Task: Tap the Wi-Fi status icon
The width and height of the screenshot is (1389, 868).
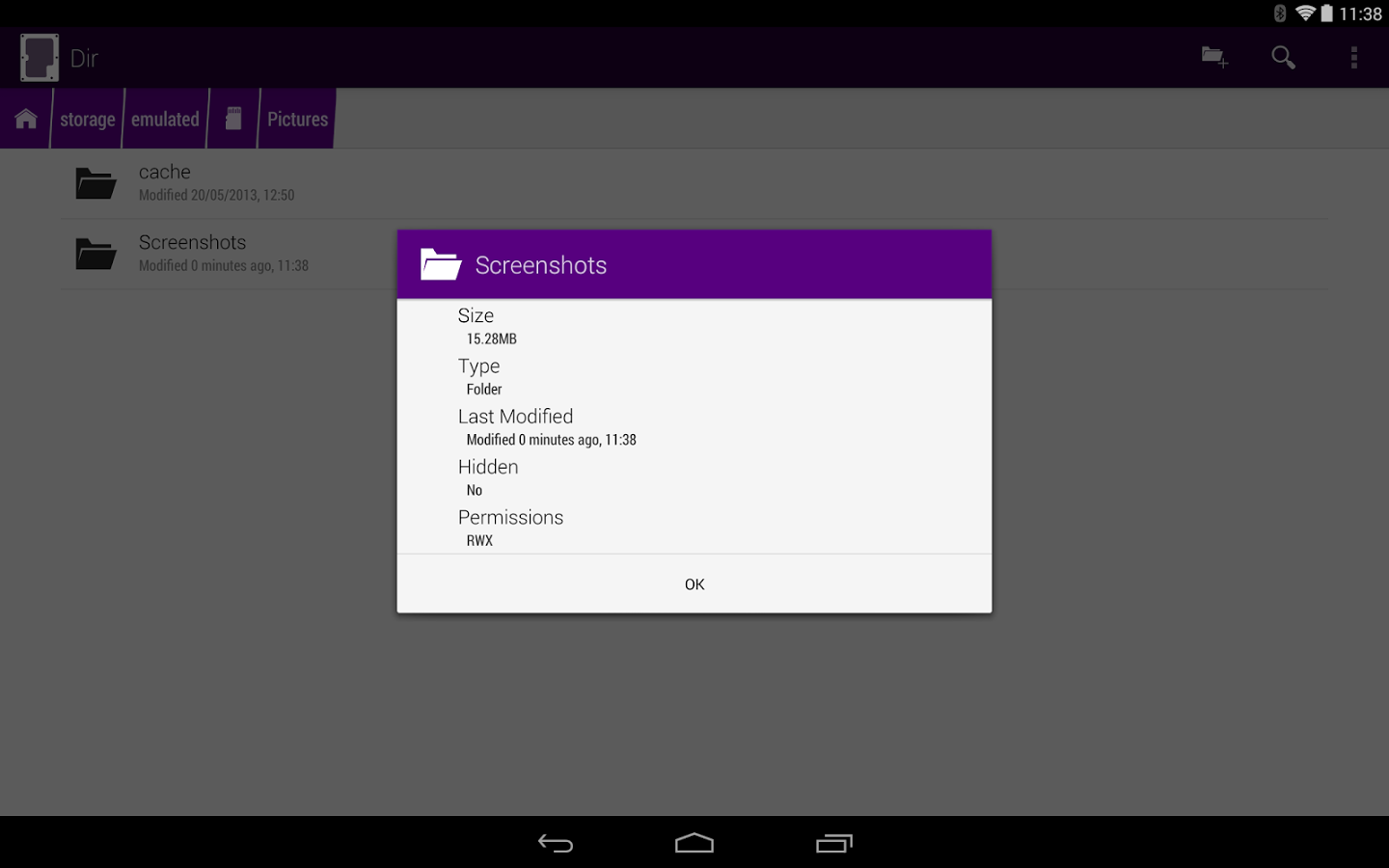Action: pyautogui.click(x=1305, y=14)
